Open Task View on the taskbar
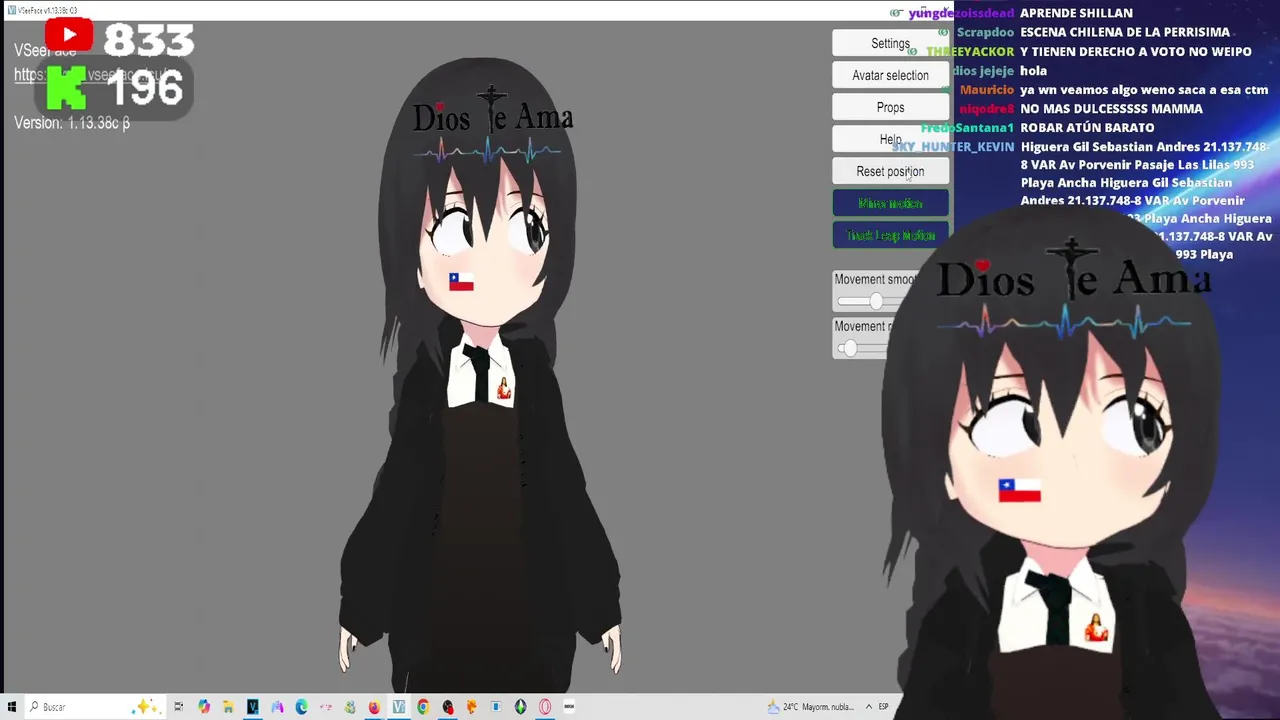Viewport: 1280px width, 720px height. coord(178,707)
